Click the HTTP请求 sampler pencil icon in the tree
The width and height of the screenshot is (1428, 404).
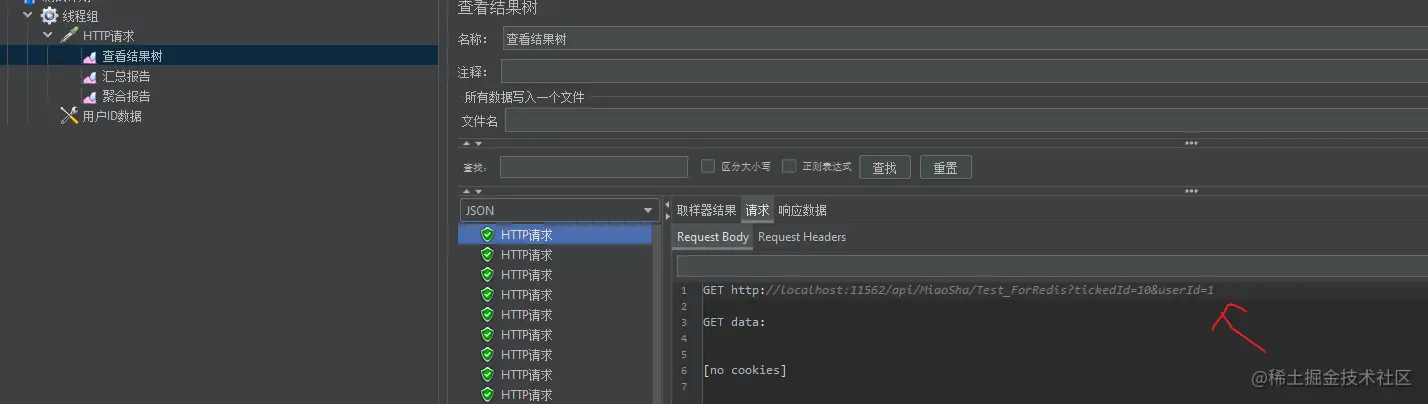69,36
